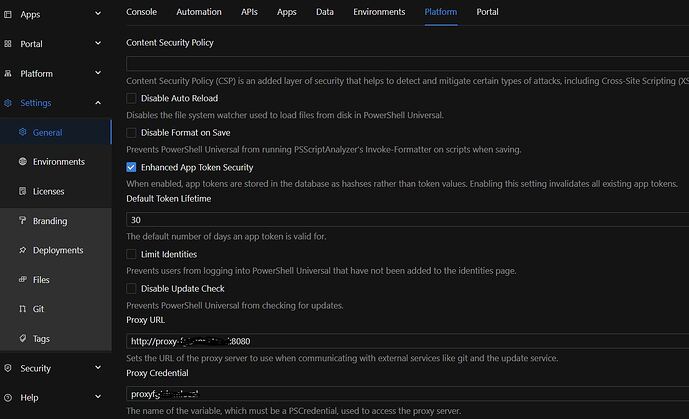Screen dimensions: 689x419
Task: Expand the Apps sidebar section chevron
Action: click(x=98, y=14)
